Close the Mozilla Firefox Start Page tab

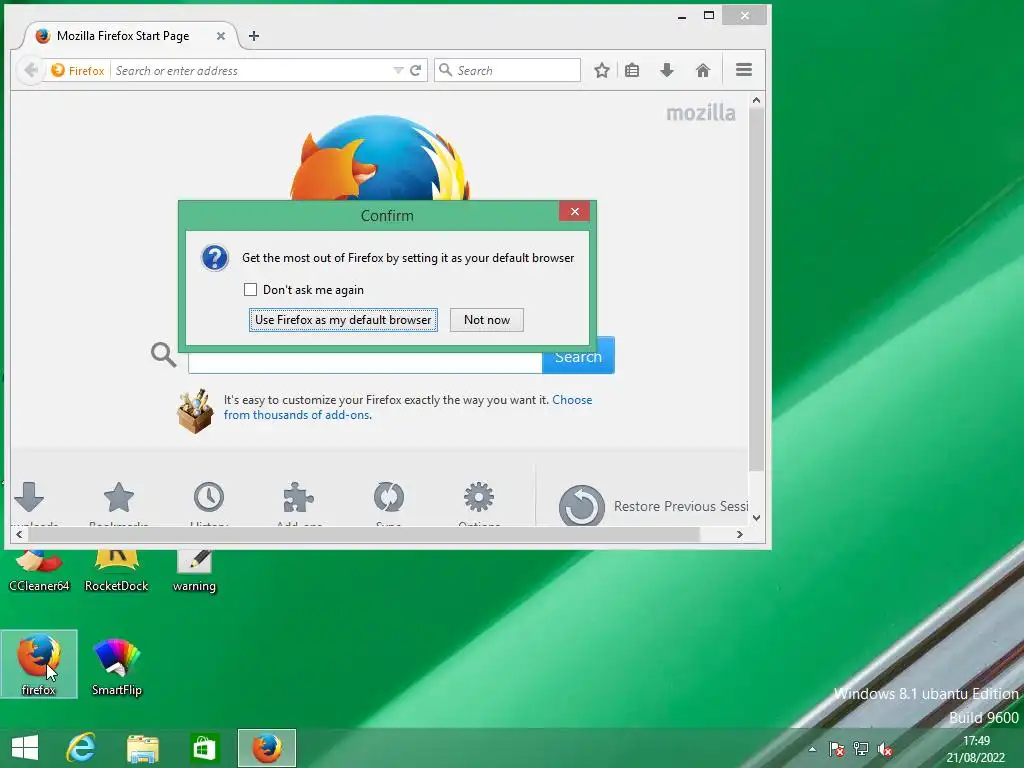(221, 36)
